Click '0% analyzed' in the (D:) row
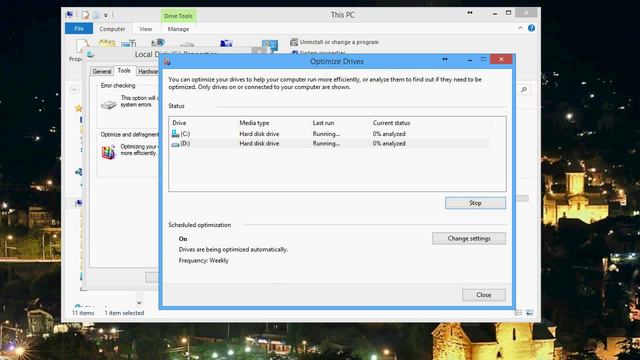This screenshot has height=360, width=640. 389,144
